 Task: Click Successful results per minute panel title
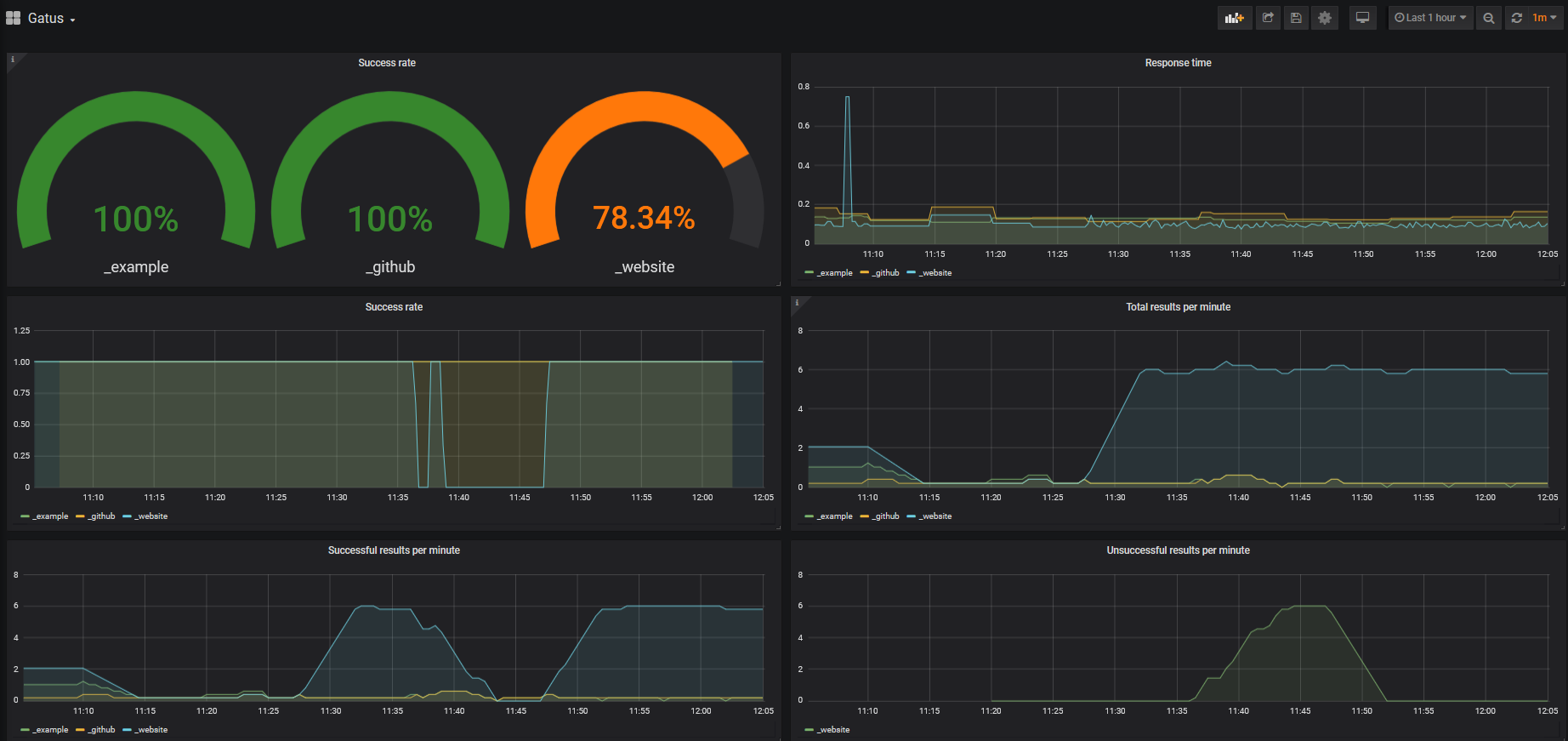pyautogui.click(x=394, y=550)
